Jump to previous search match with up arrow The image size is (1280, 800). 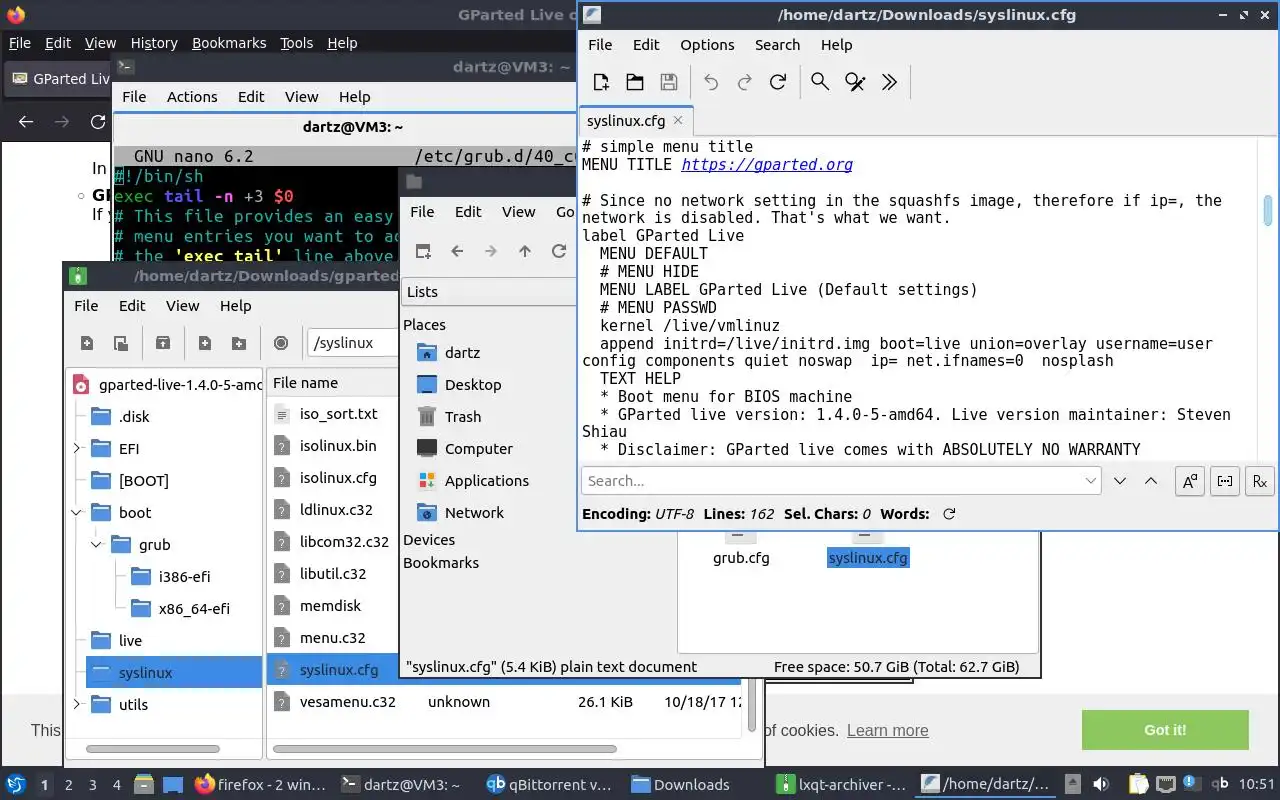(x=1151, y=481)
